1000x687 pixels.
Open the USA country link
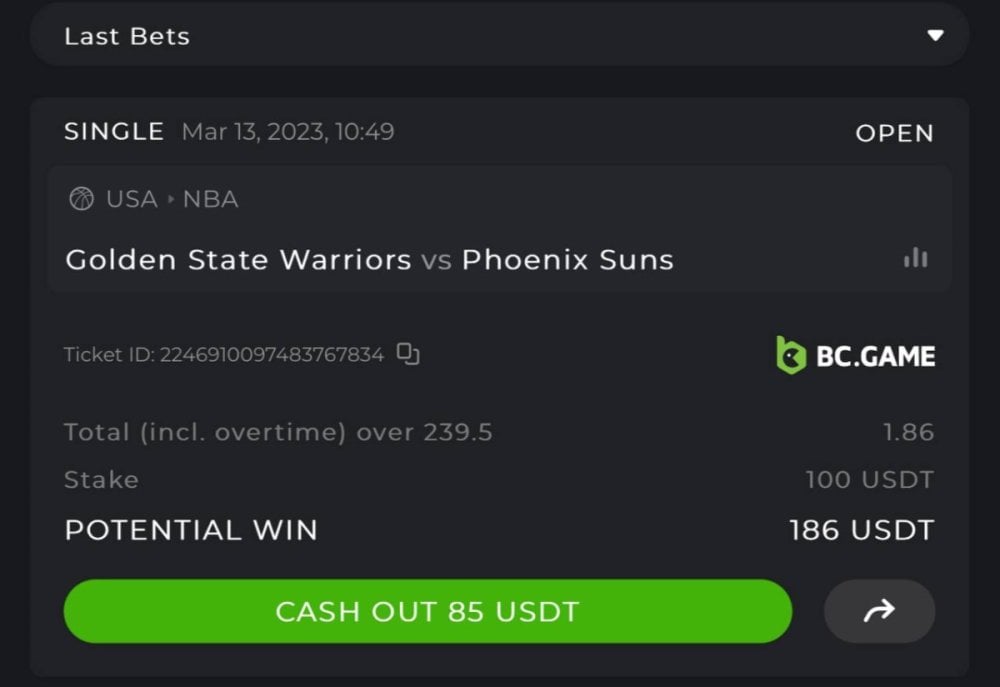pos(132,199)
